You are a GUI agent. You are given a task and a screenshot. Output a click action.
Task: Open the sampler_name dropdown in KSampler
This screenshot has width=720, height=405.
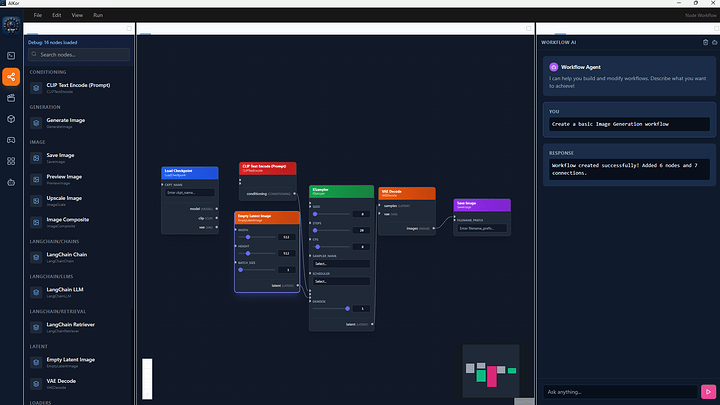pyautogui.click(x=340, y=263)
